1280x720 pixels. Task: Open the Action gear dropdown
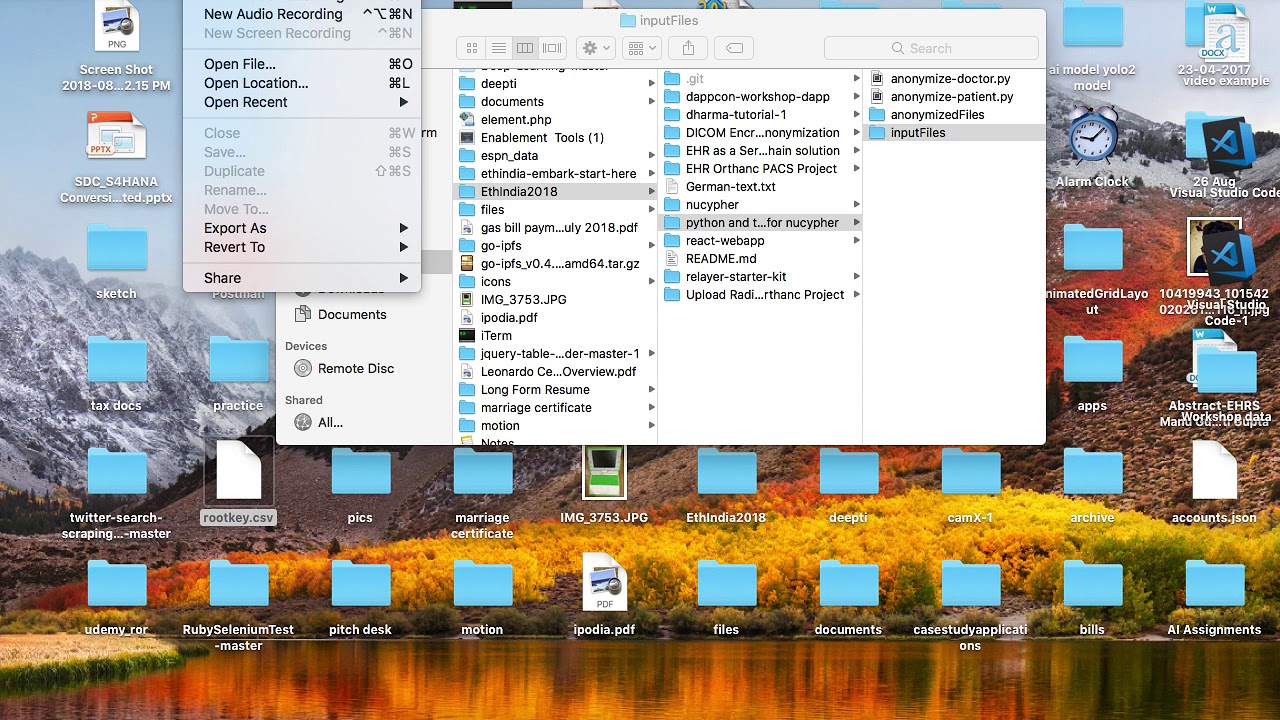(597, 48)
